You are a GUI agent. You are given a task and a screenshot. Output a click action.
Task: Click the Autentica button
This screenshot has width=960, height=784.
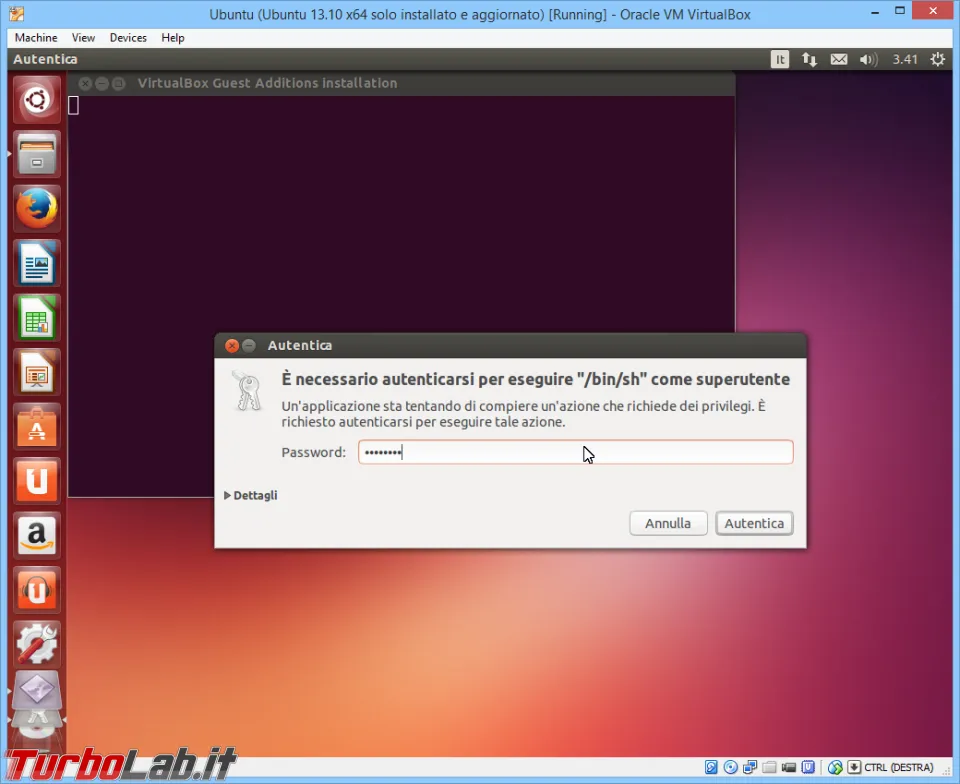[754, 523]
